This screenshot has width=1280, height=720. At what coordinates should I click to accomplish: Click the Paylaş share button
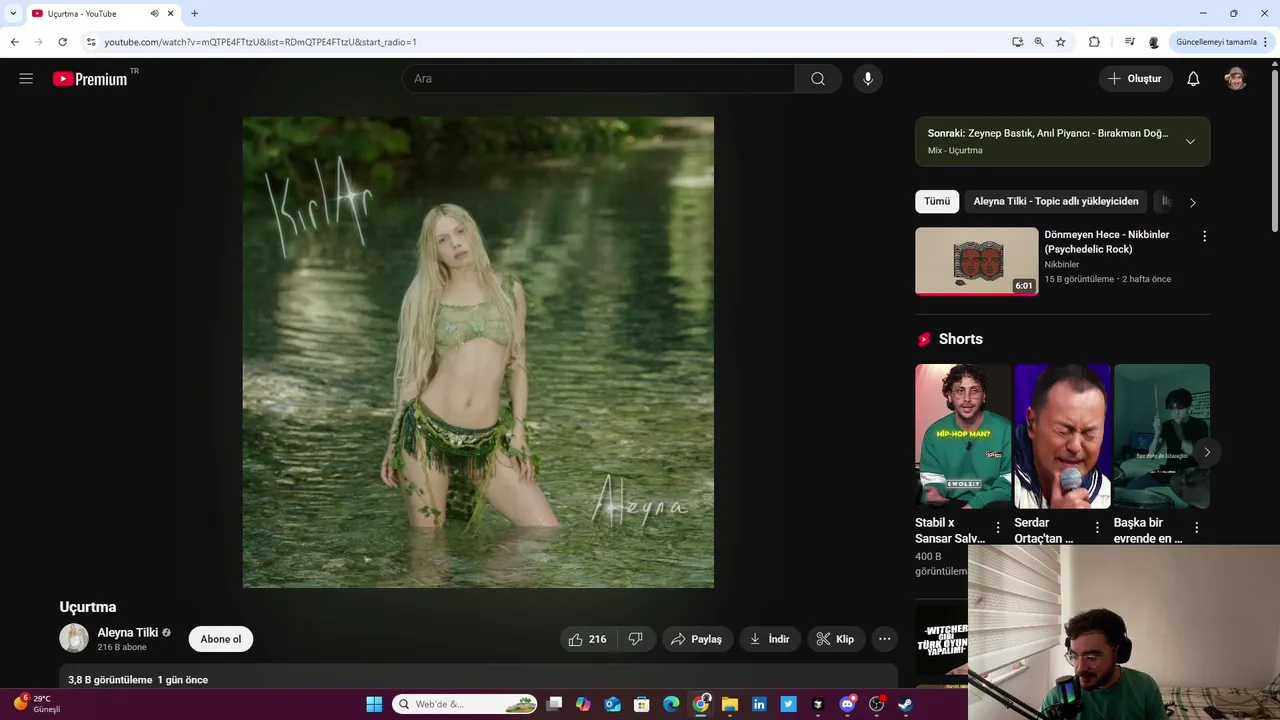[697, 639]
